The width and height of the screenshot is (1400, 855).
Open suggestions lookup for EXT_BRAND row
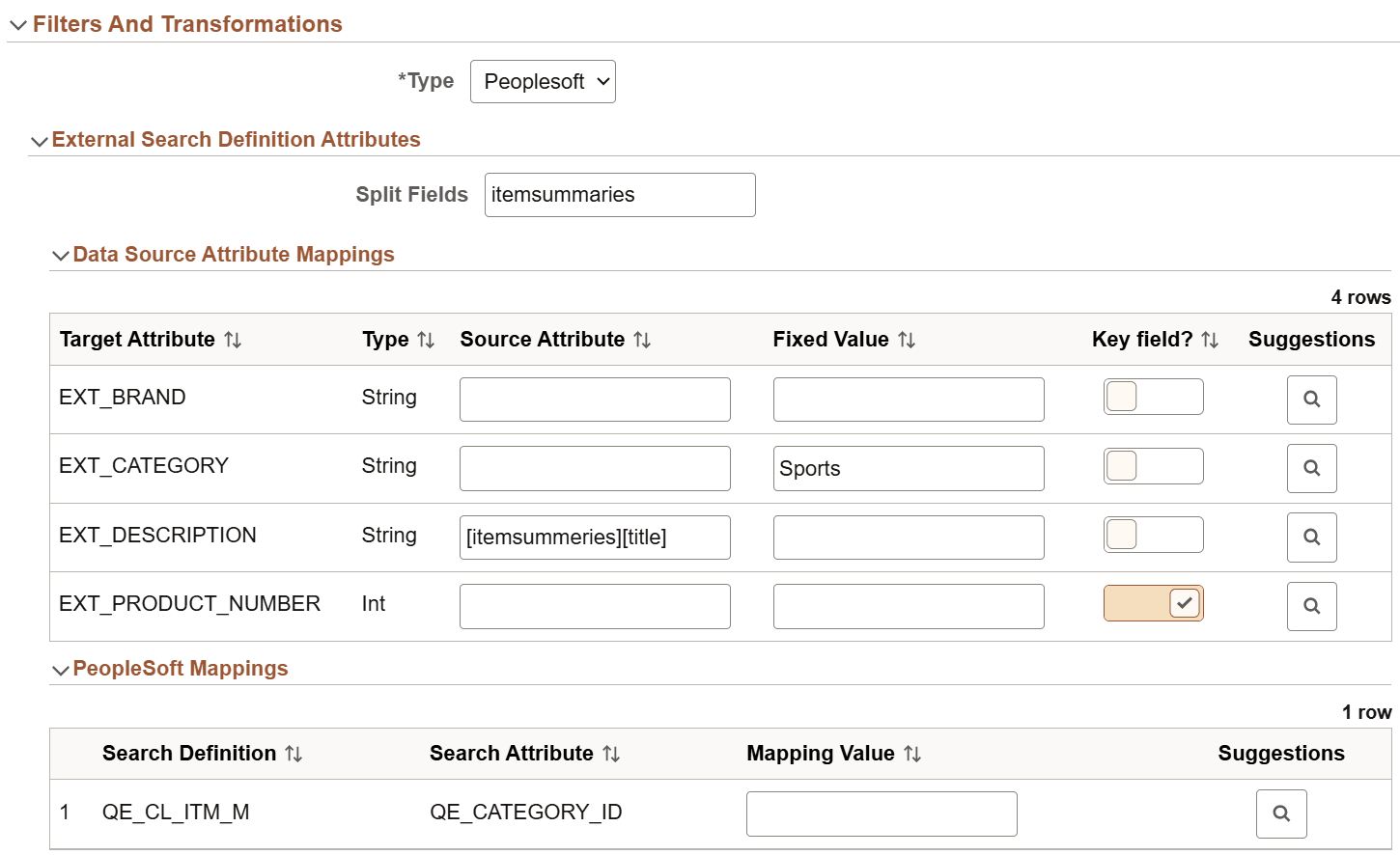click(1311, 400)
